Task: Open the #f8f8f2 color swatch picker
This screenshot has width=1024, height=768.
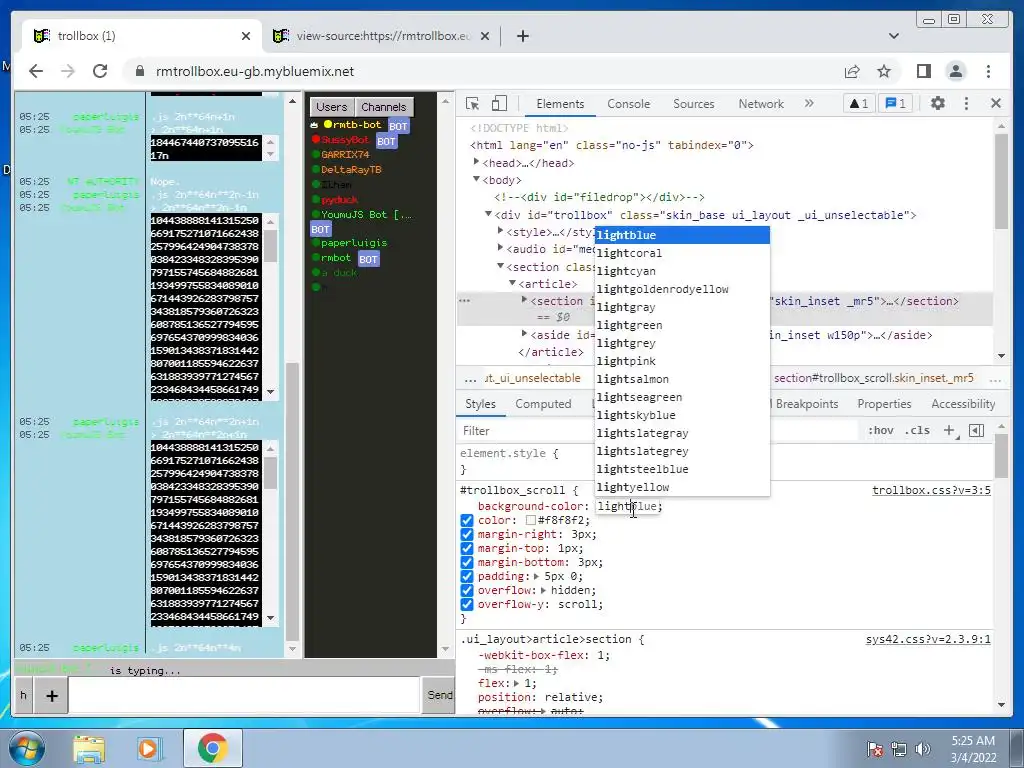Action: pos(531,520)
